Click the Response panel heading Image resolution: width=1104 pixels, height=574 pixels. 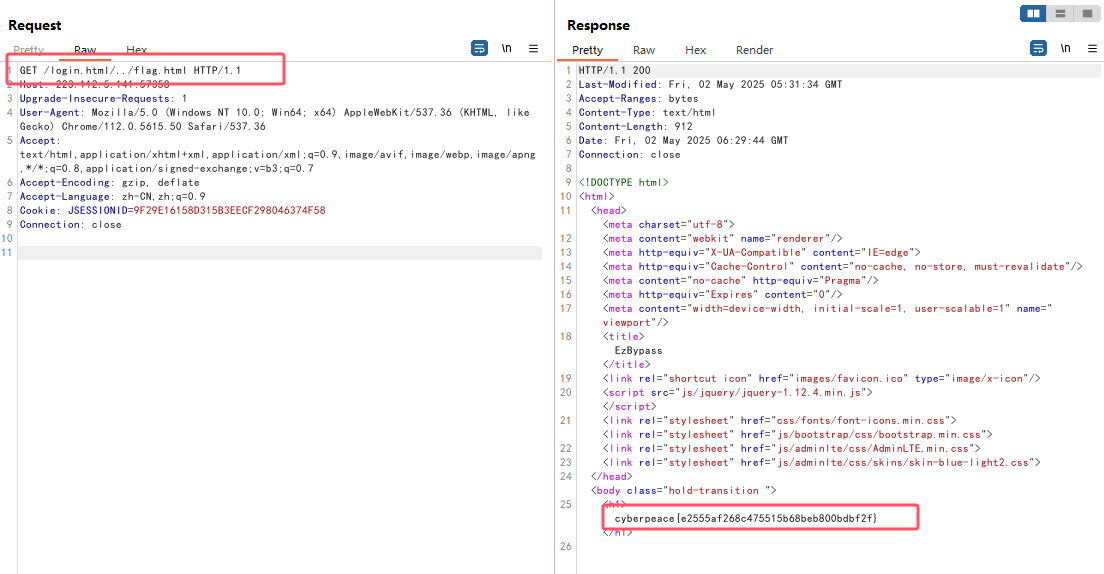click(598, 25)
